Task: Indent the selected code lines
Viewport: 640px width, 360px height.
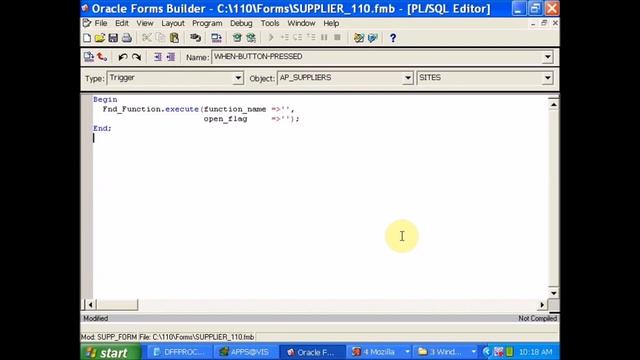Action: click(x=158, y=57)
